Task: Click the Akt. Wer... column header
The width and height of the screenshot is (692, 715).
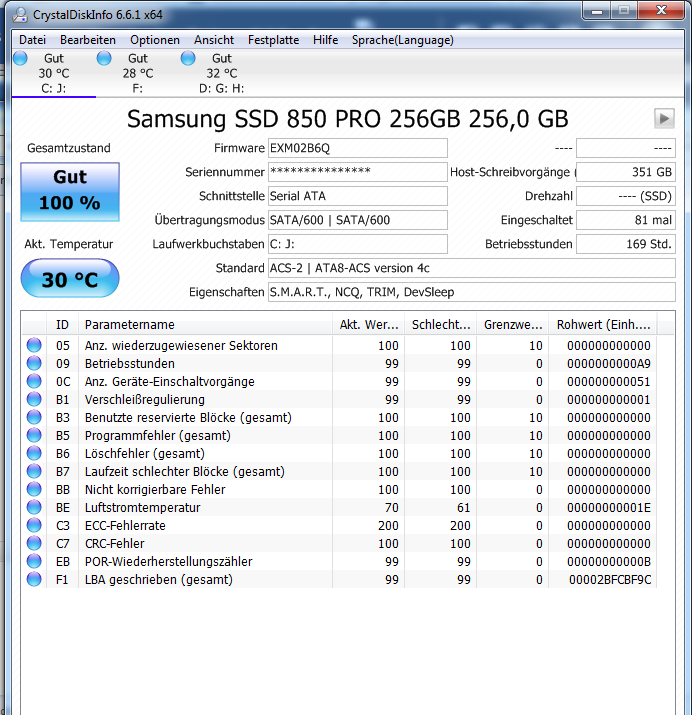Action: (369, 325)
